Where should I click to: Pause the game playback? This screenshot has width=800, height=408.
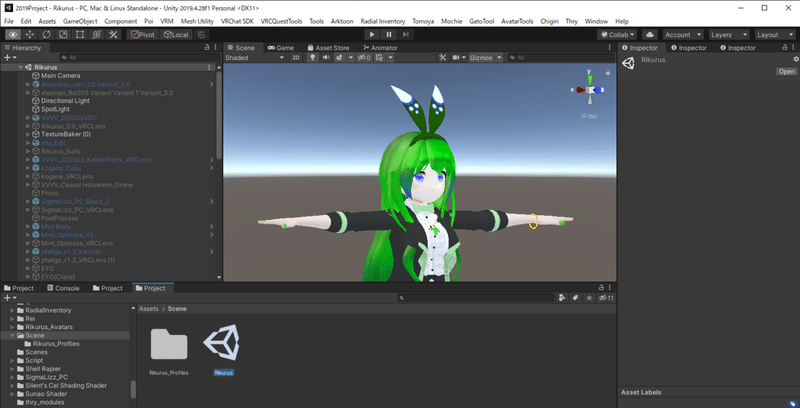389,35
